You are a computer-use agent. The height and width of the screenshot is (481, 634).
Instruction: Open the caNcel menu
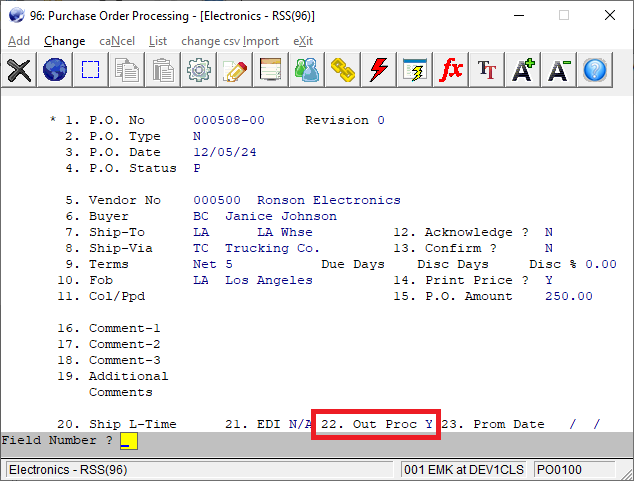pos(117,41)
